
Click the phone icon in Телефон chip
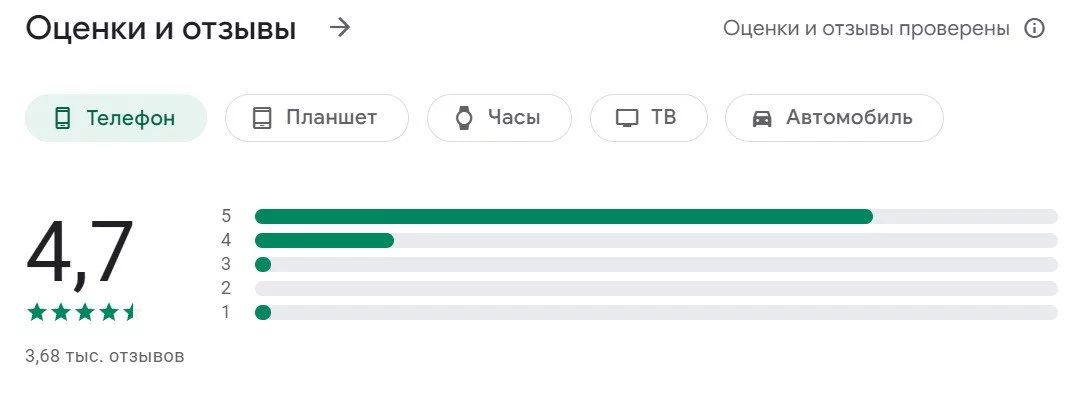click(62, 118)
